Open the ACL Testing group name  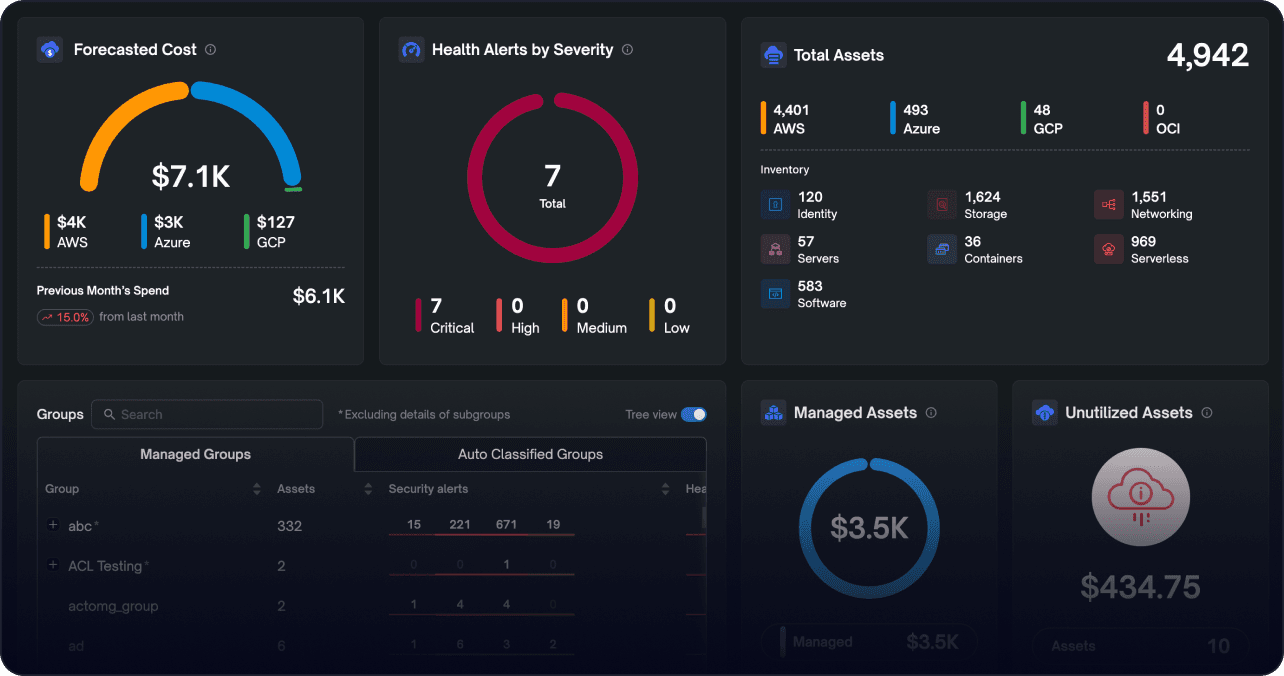[105, 566]
